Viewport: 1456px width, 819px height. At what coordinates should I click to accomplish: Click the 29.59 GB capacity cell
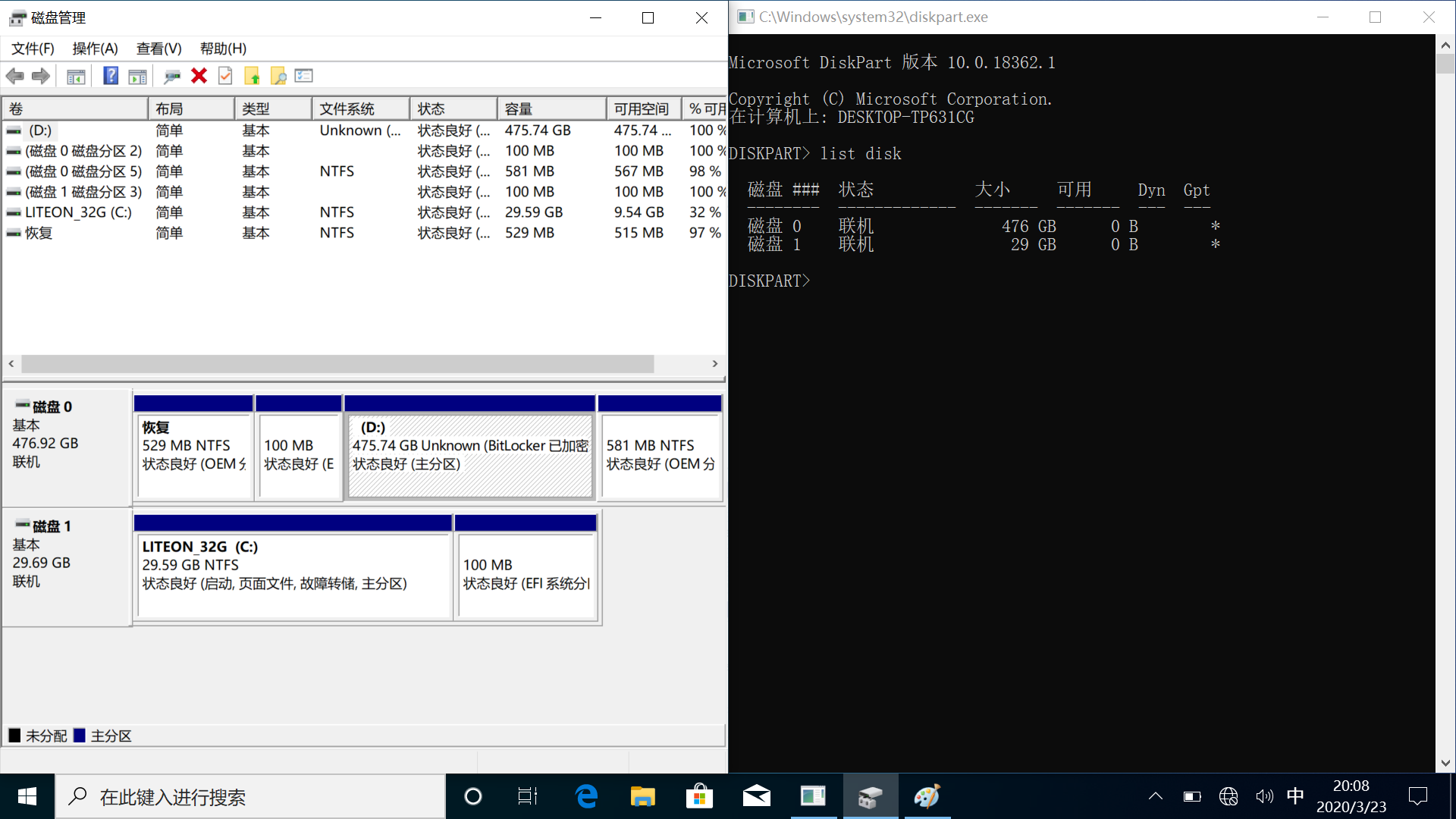tap(534, 212)
